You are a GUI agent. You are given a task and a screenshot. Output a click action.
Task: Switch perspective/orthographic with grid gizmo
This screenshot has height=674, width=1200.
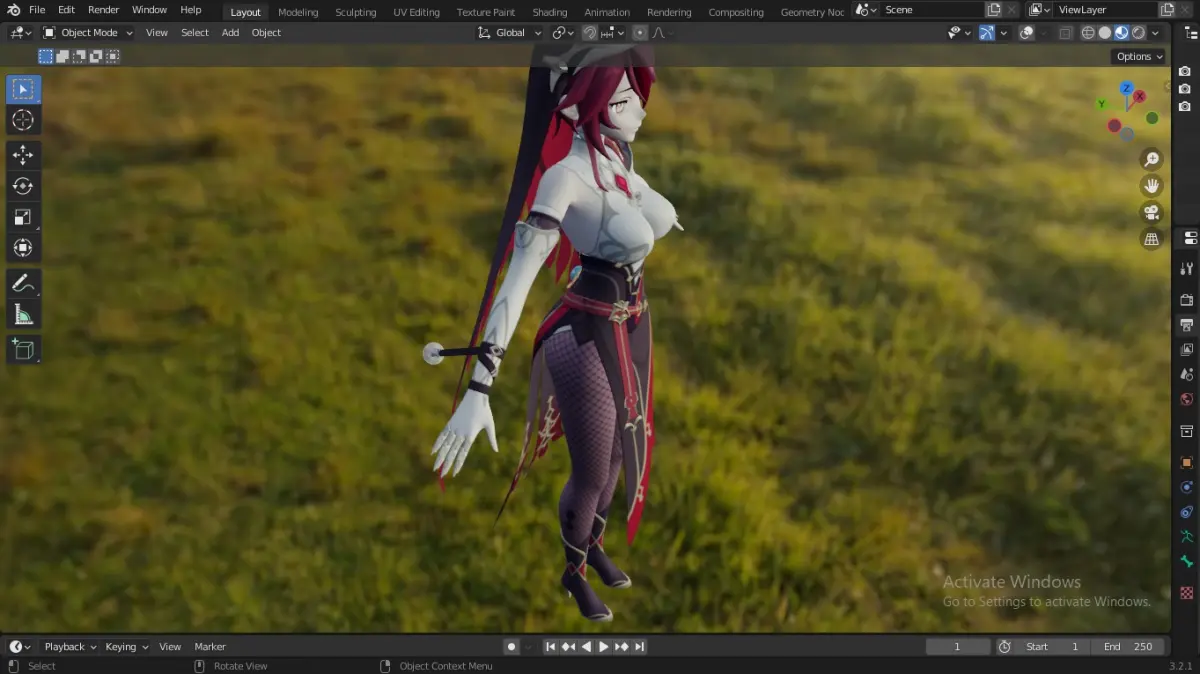(x=1152, y=239)
